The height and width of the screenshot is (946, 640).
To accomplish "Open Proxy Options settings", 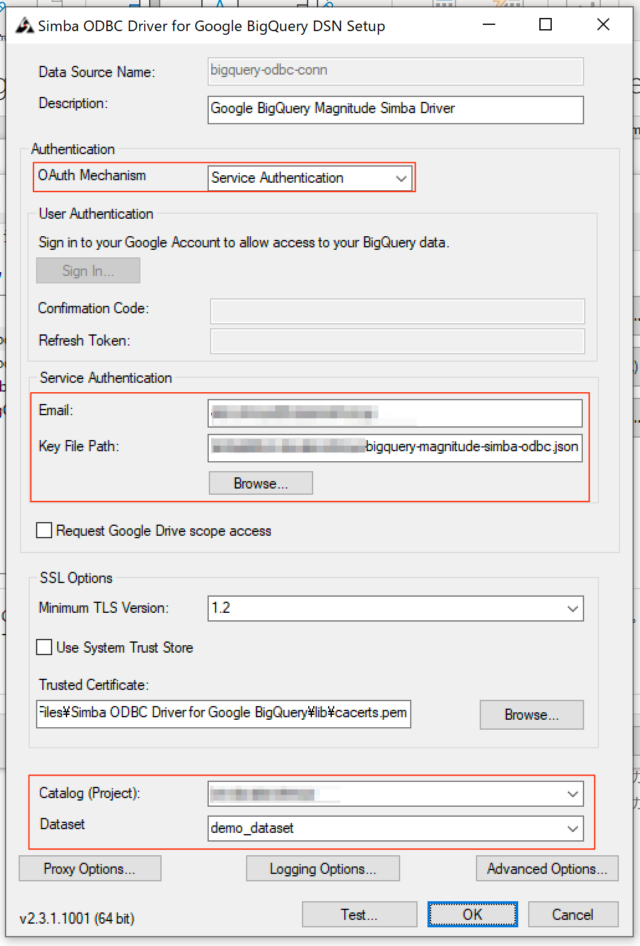I will coord(88,868).
